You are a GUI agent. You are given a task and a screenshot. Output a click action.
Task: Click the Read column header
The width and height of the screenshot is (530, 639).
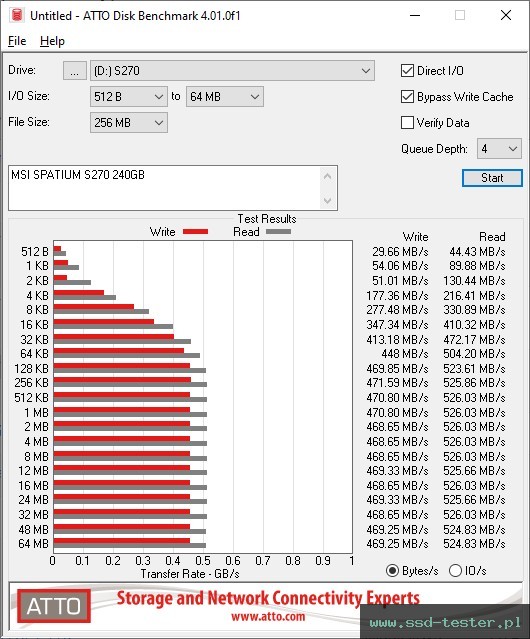[492, 237]
